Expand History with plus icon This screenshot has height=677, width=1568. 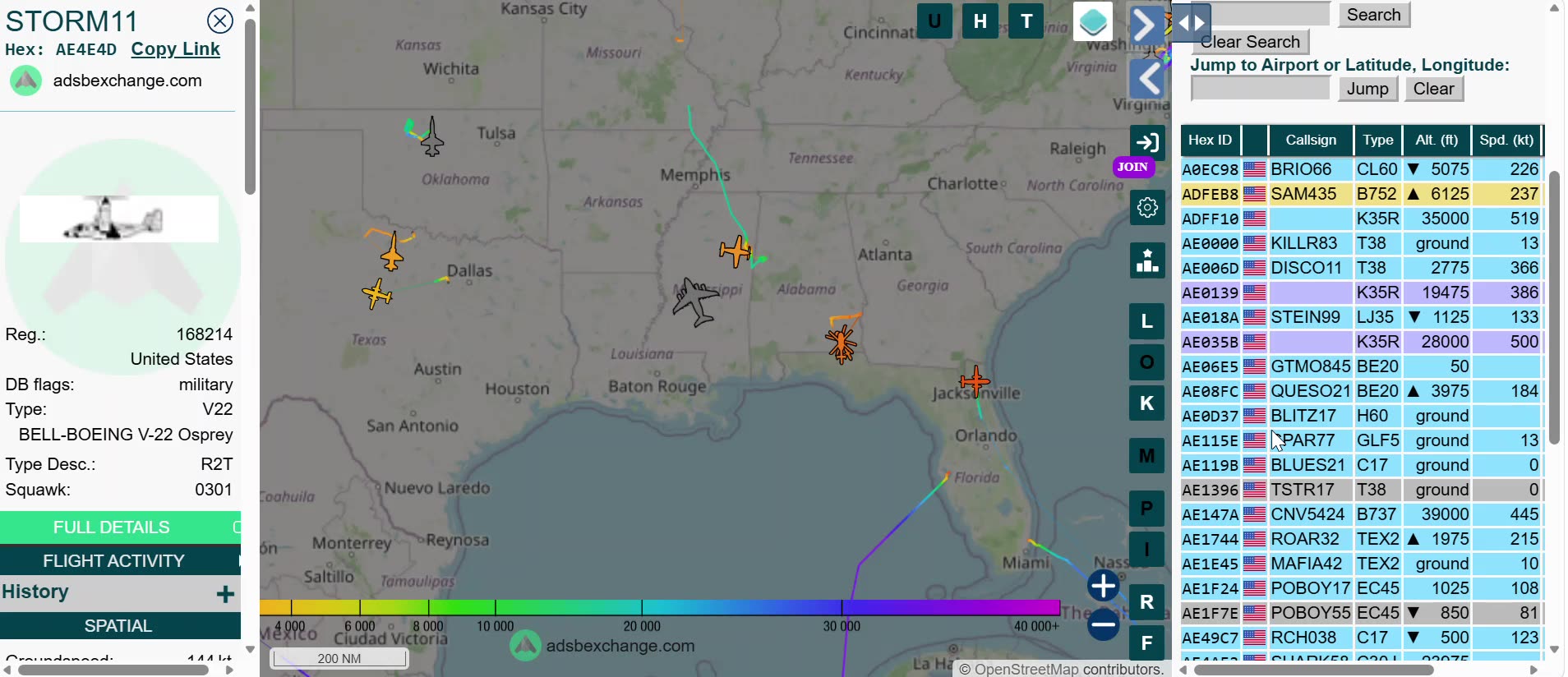225,593
